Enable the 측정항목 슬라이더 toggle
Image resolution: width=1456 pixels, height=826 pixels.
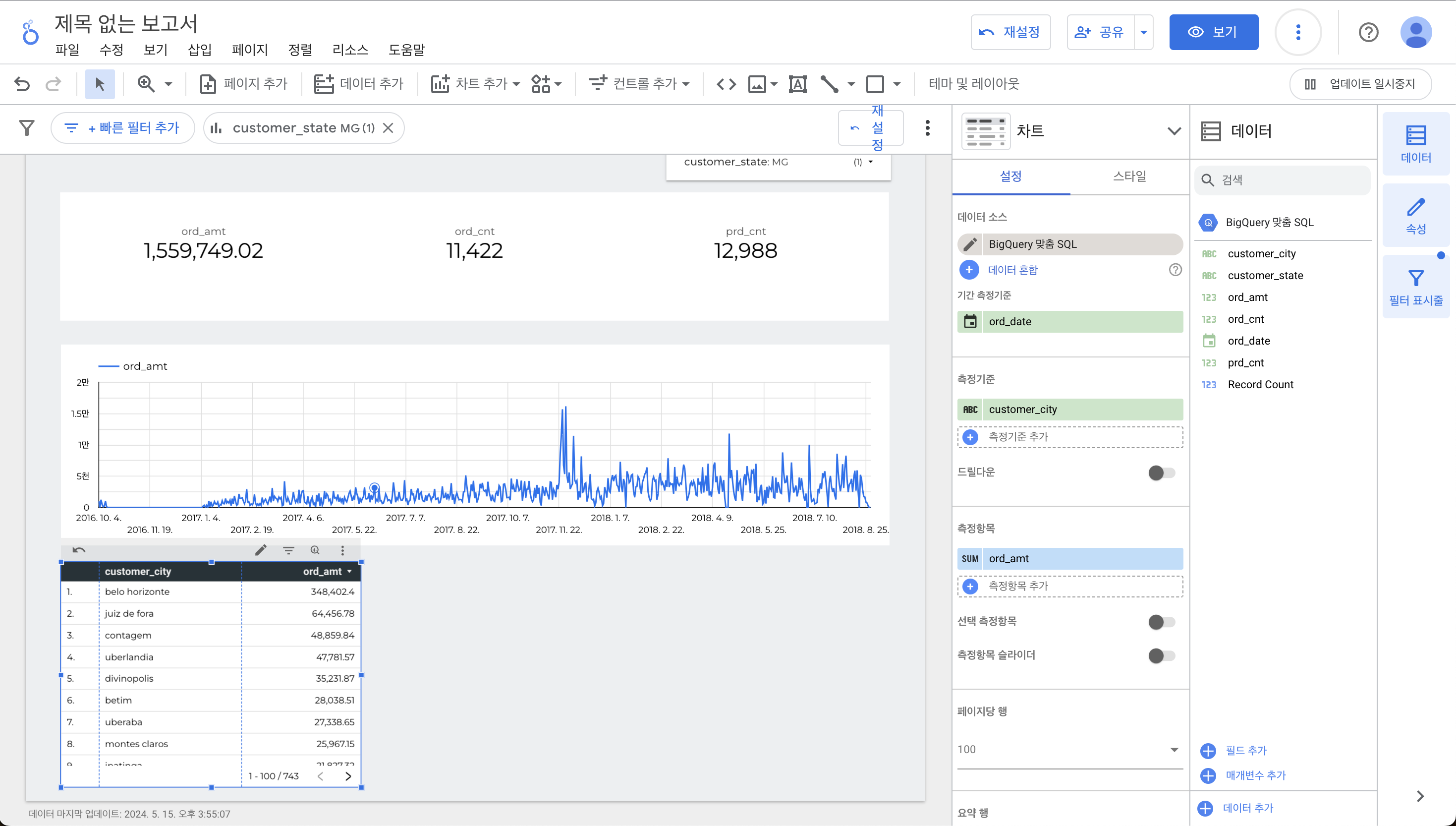[1161, 655]
